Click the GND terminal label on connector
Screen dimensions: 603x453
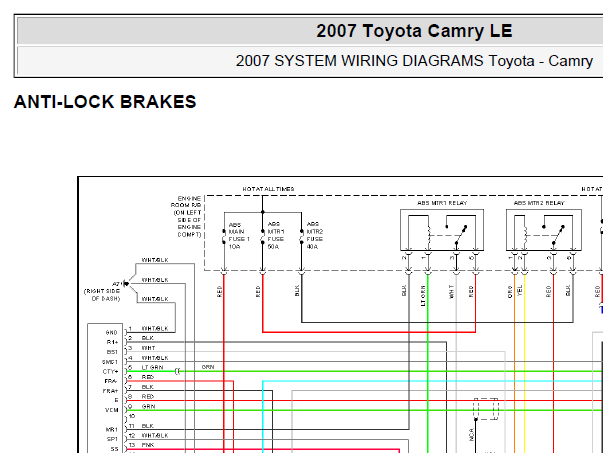(111, 332)
